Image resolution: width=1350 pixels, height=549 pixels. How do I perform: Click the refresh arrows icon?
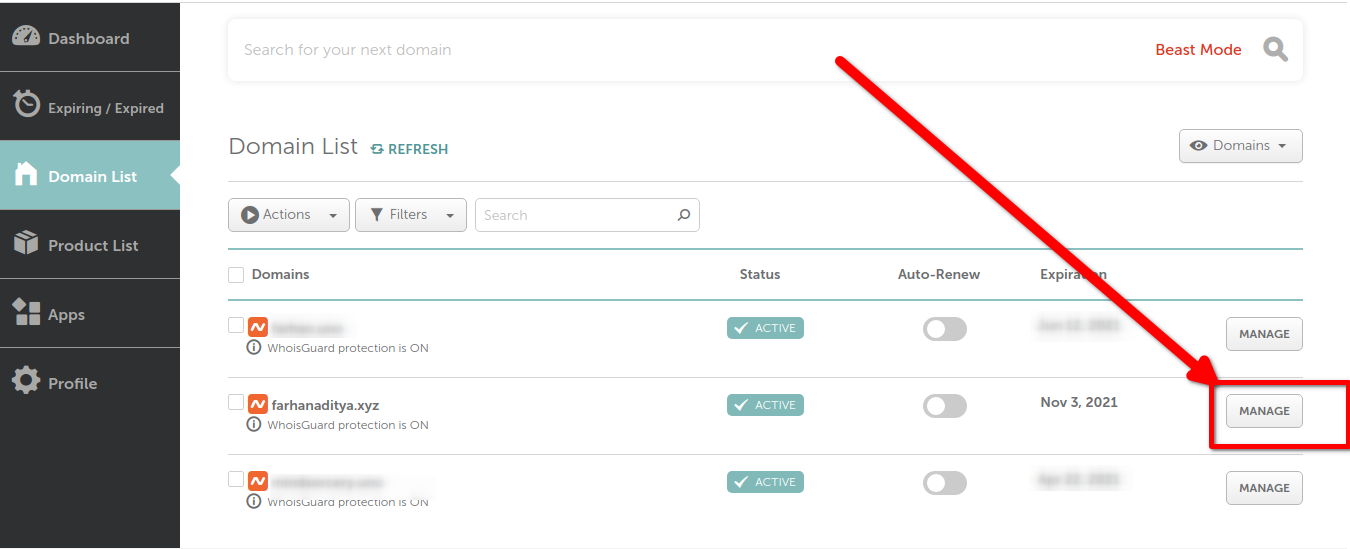click(x=377, y=149)
